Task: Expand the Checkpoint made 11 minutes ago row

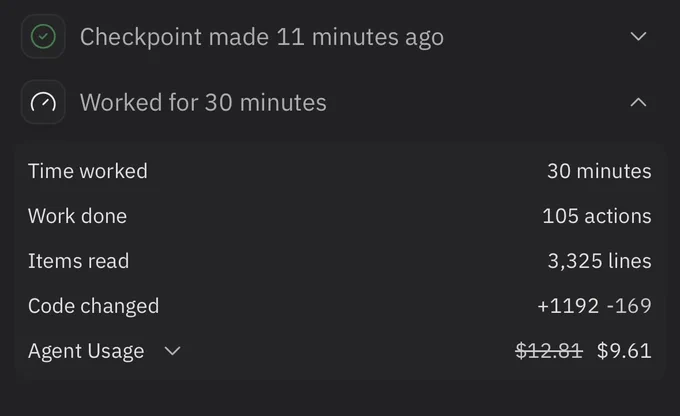Action: pyautogui.click(x=638, y=36)
